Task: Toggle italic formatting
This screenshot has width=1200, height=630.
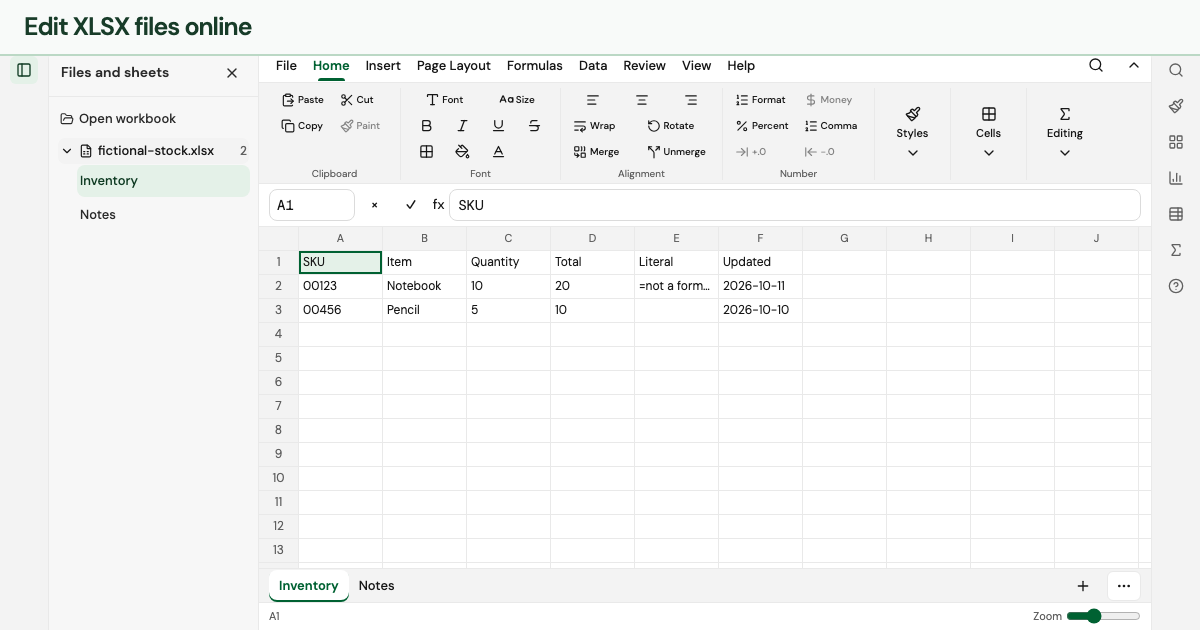Action: click(462, 126)
